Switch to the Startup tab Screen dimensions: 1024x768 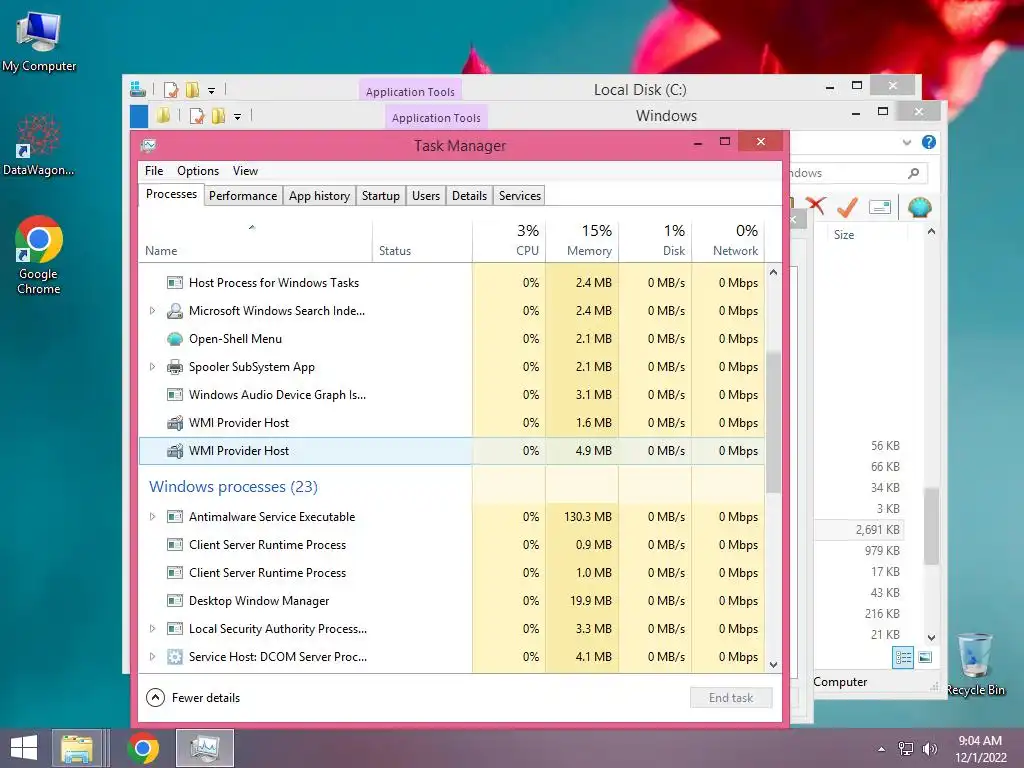click(381, 196)
